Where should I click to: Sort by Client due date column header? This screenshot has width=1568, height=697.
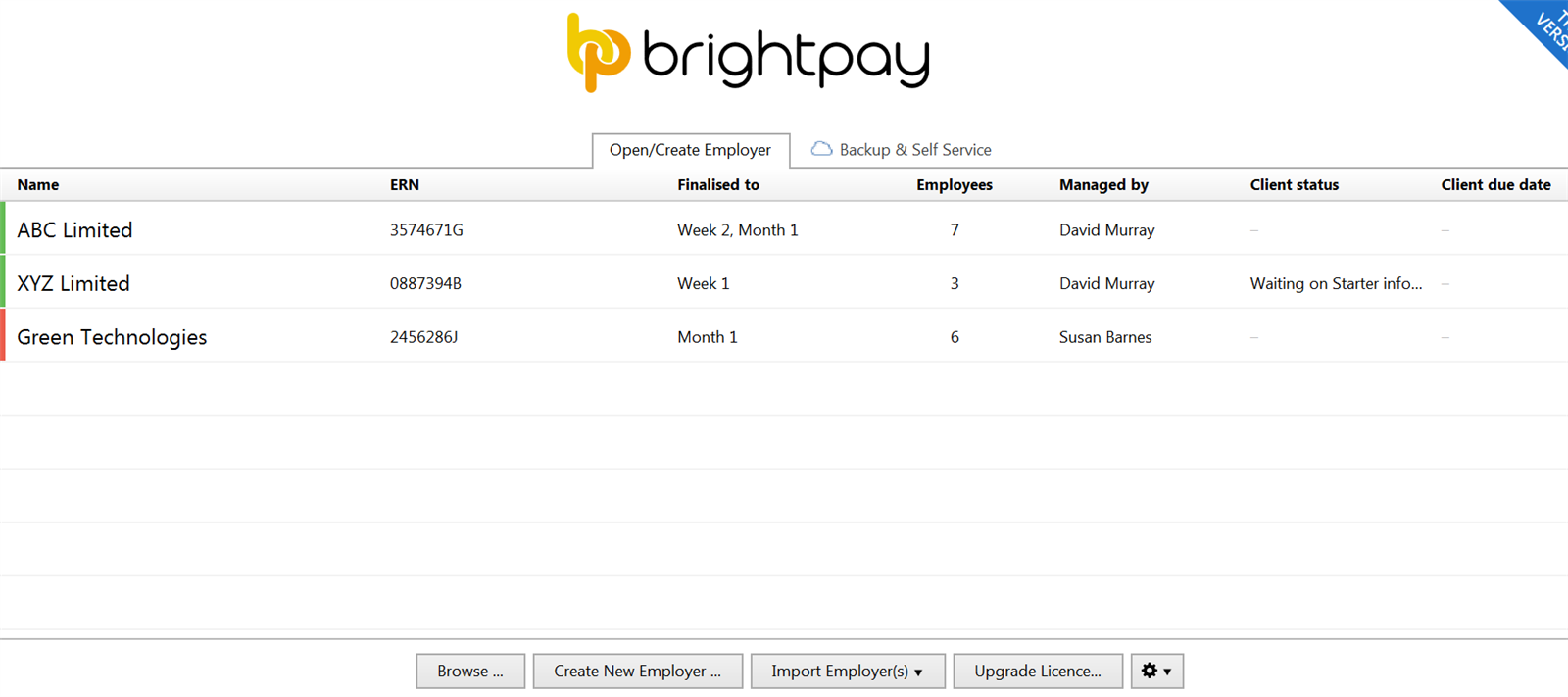click(1495, 184)
